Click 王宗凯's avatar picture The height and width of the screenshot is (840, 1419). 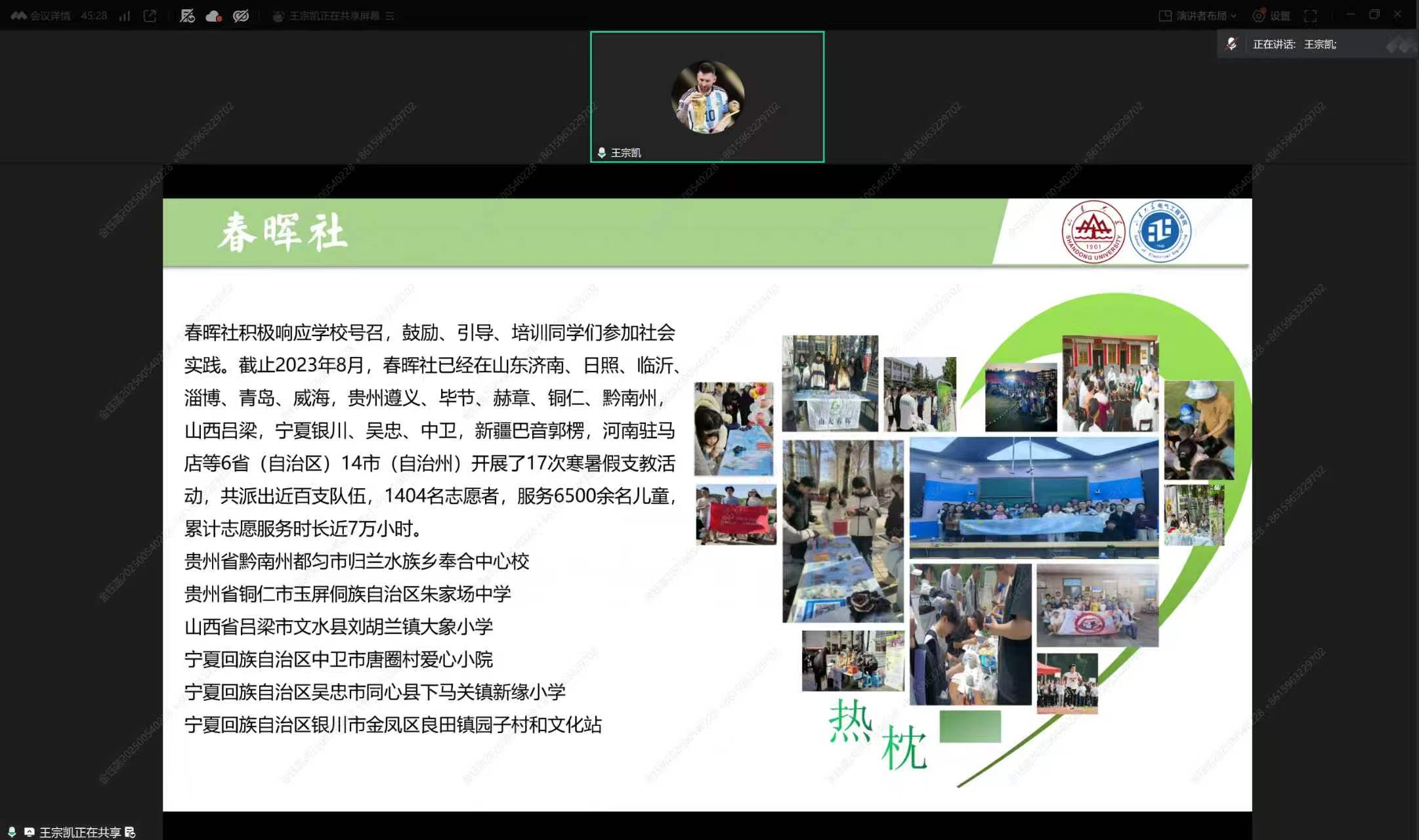coord(708,96)
